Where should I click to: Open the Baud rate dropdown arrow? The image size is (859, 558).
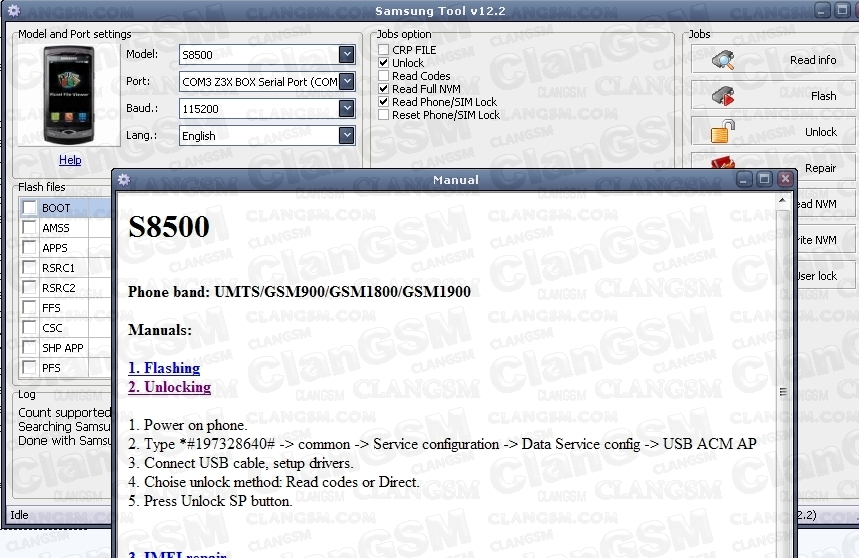[x=346, y=108]
